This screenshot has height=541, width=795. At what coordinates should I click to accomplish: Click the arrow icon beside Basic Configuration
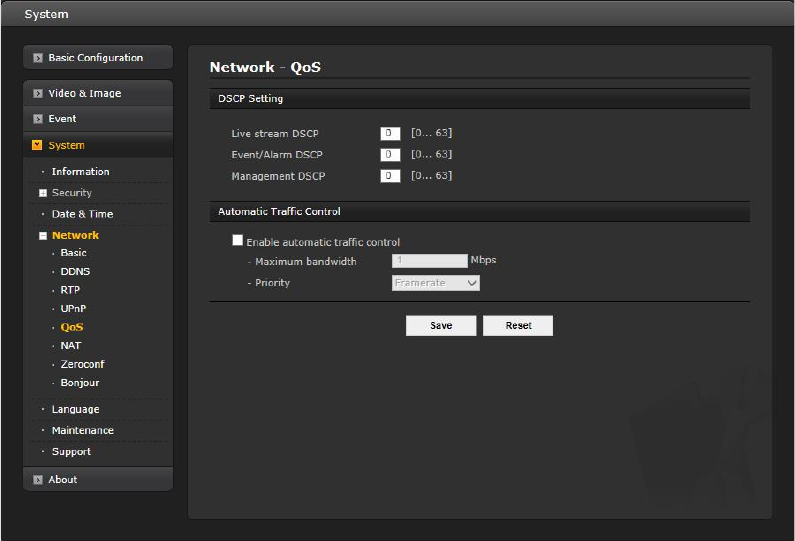click(38, 58)
